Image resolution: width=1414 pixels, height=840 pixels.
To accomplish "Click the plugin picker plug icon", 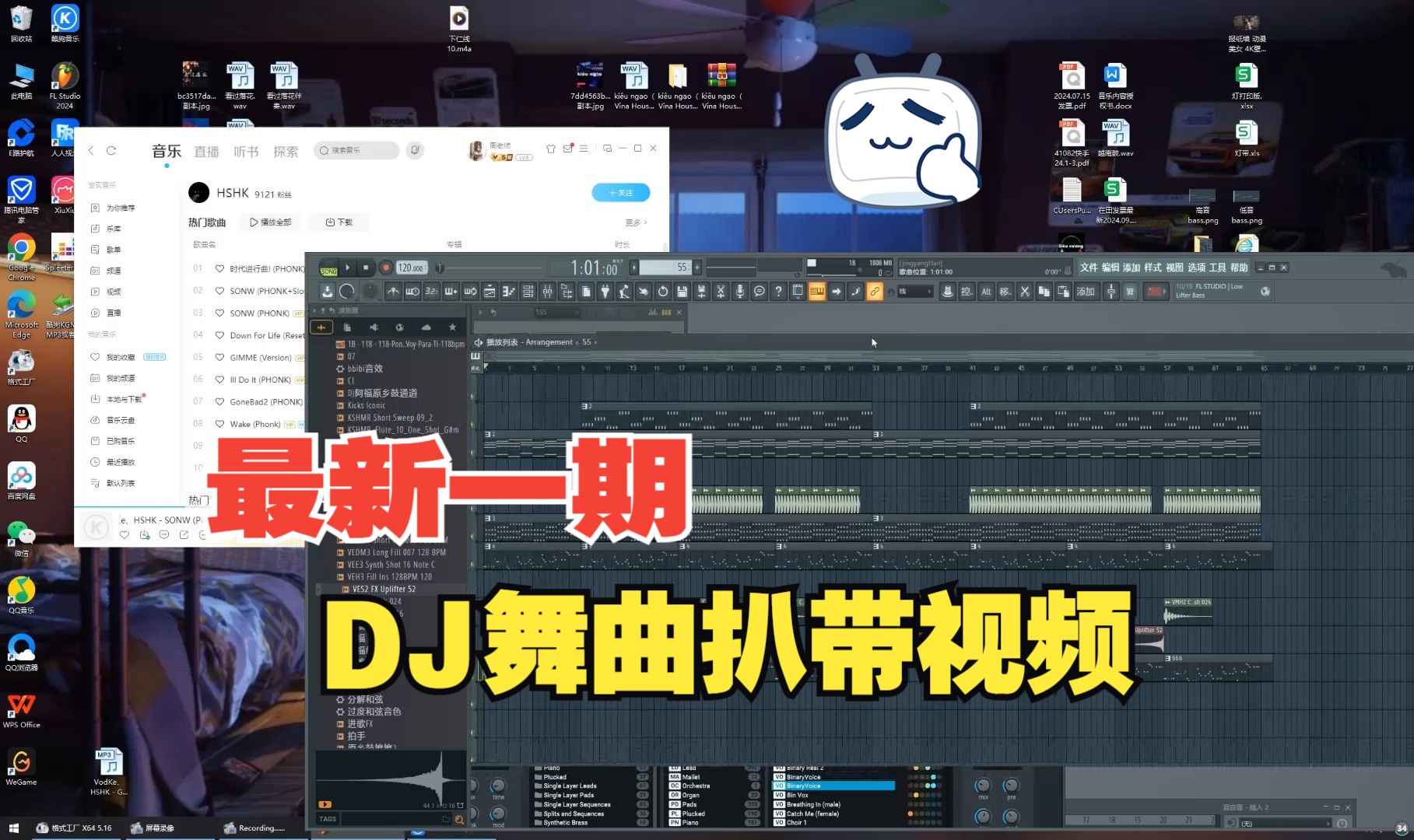I will pos(605,291).
